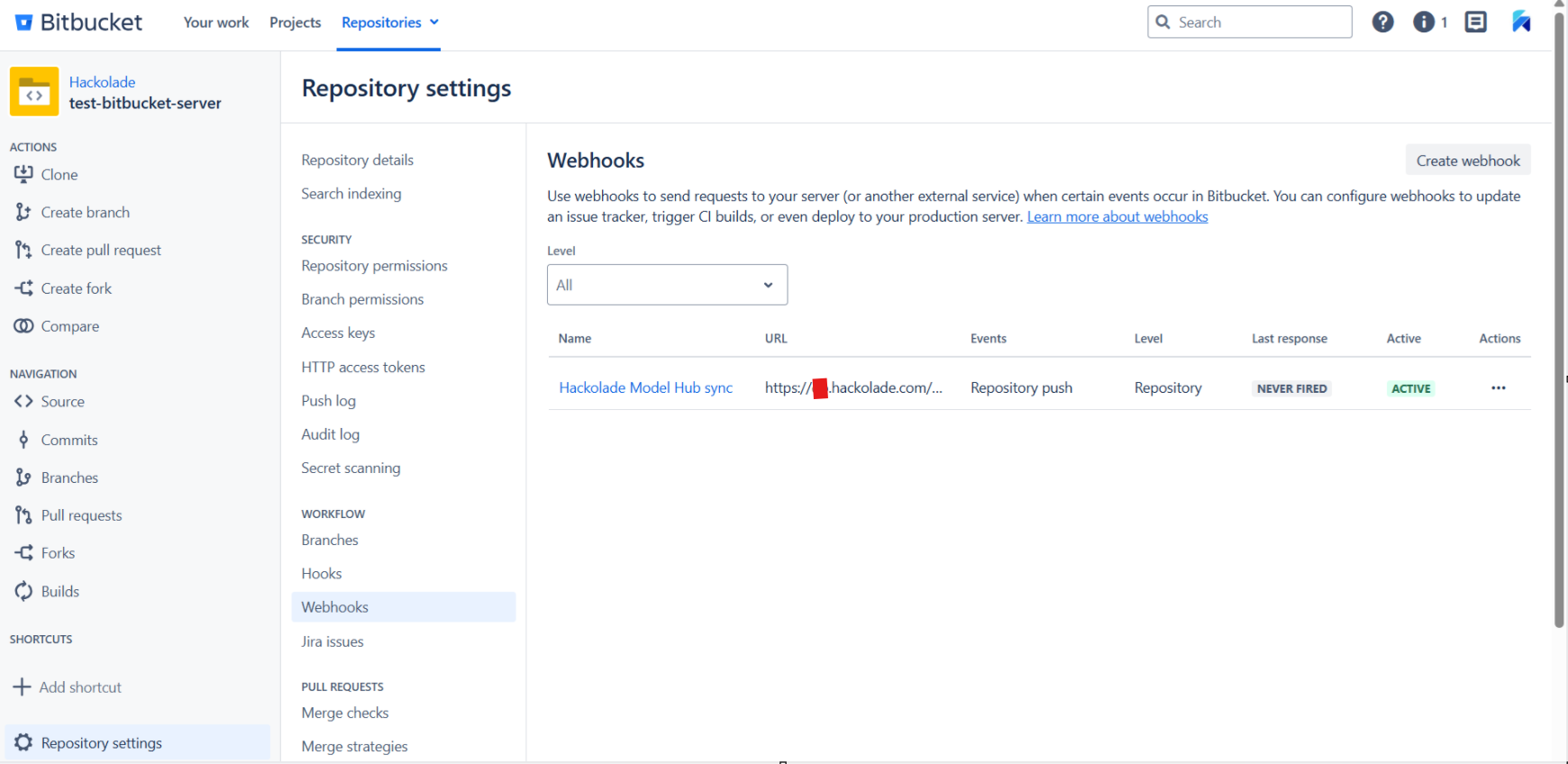This screenshot has width=1568, height=764.
Task: Click the Builds icon
Action: (23, 591)
